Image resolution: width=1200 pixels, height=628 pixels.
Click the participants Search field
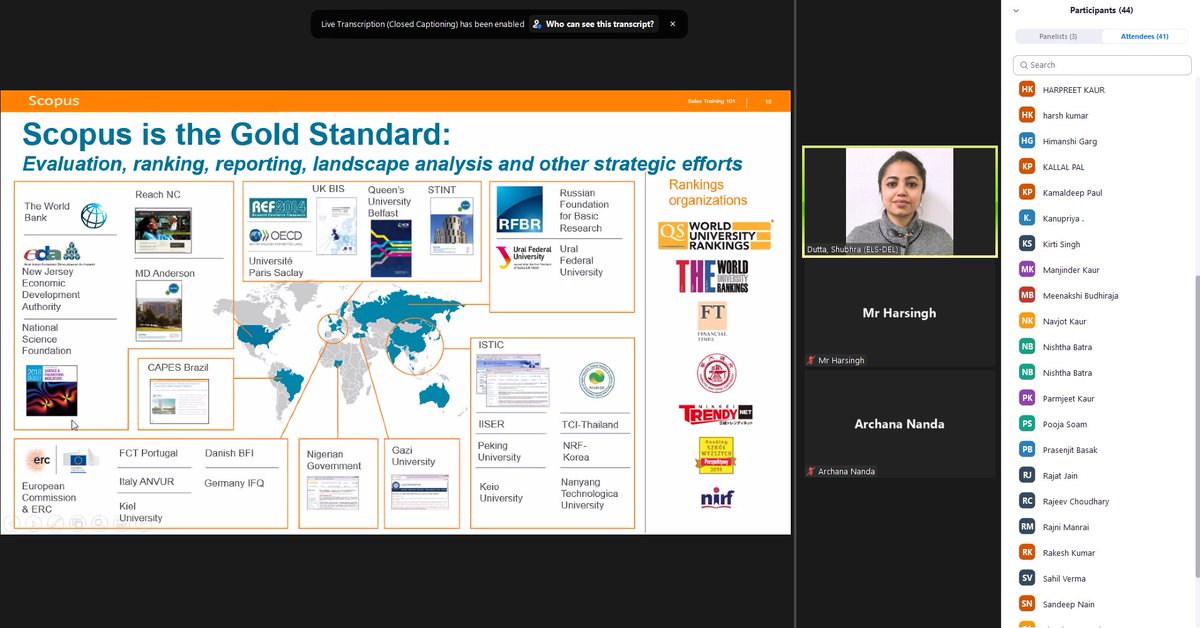pyautogui.click(x=1102, y=65)
